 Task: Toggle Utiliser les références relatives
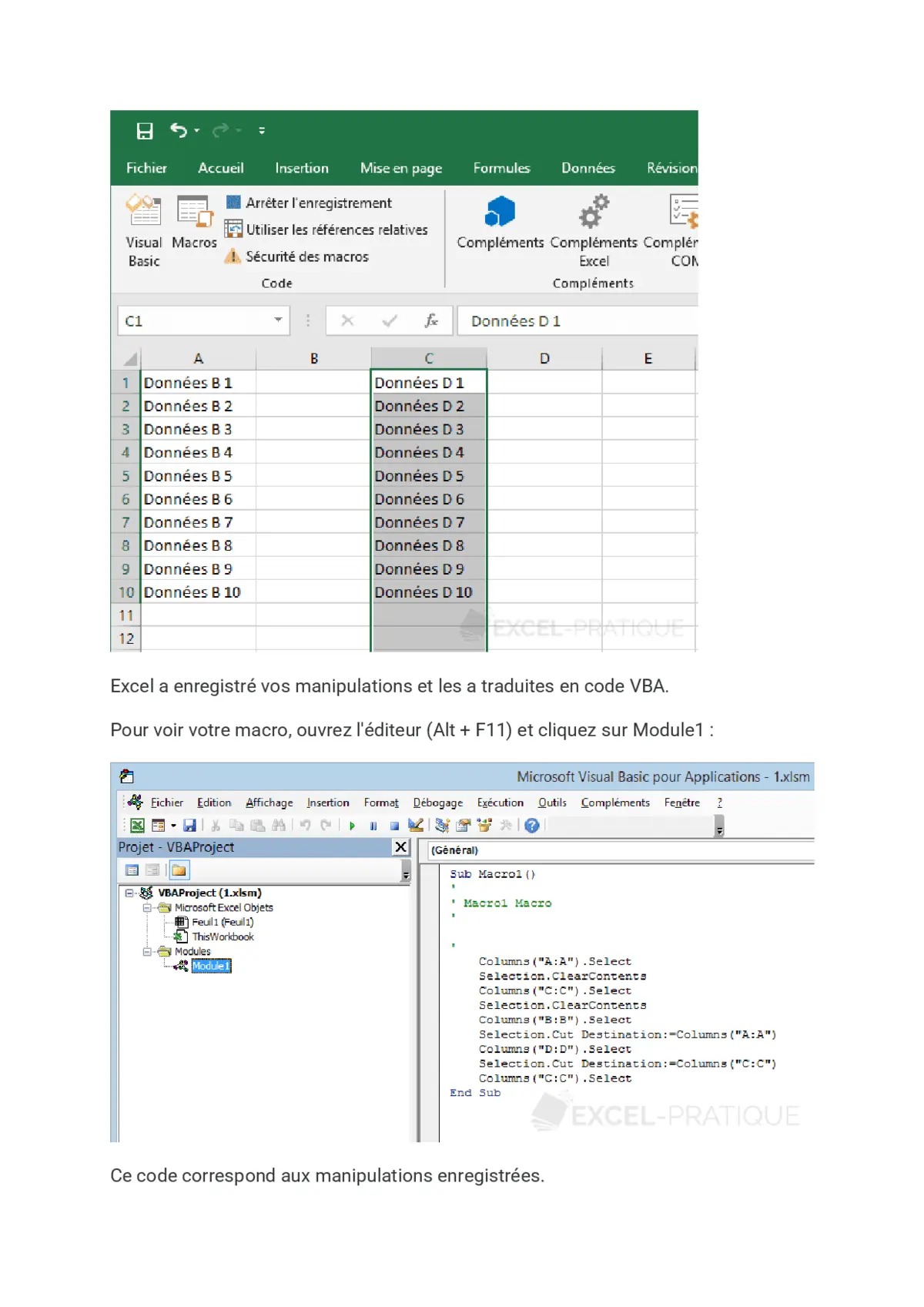click(x=326, y=230)
